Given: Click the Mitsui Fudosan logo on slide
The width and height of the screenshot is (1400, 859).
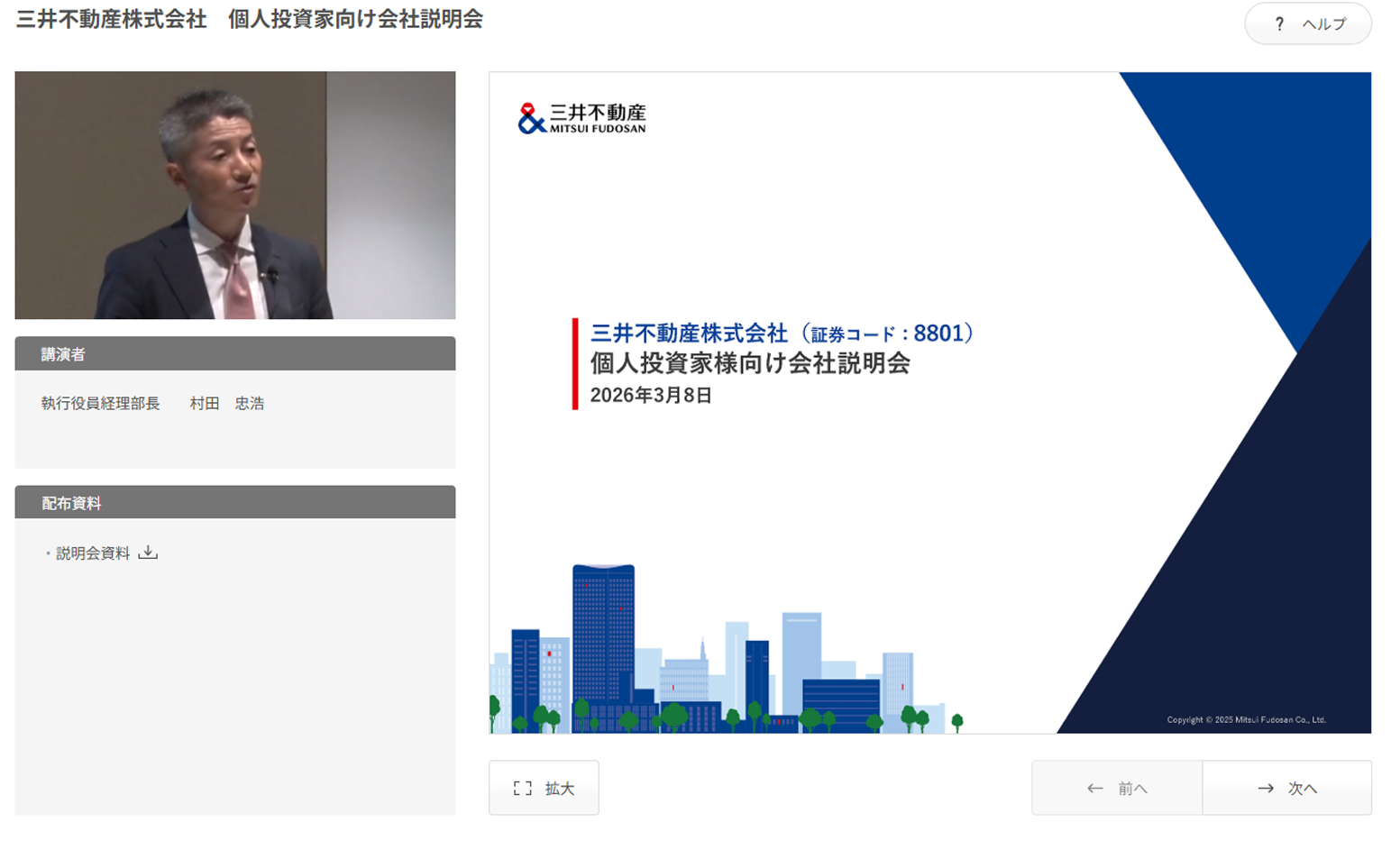Looking at the screenshot, I should tap(581, 118).
